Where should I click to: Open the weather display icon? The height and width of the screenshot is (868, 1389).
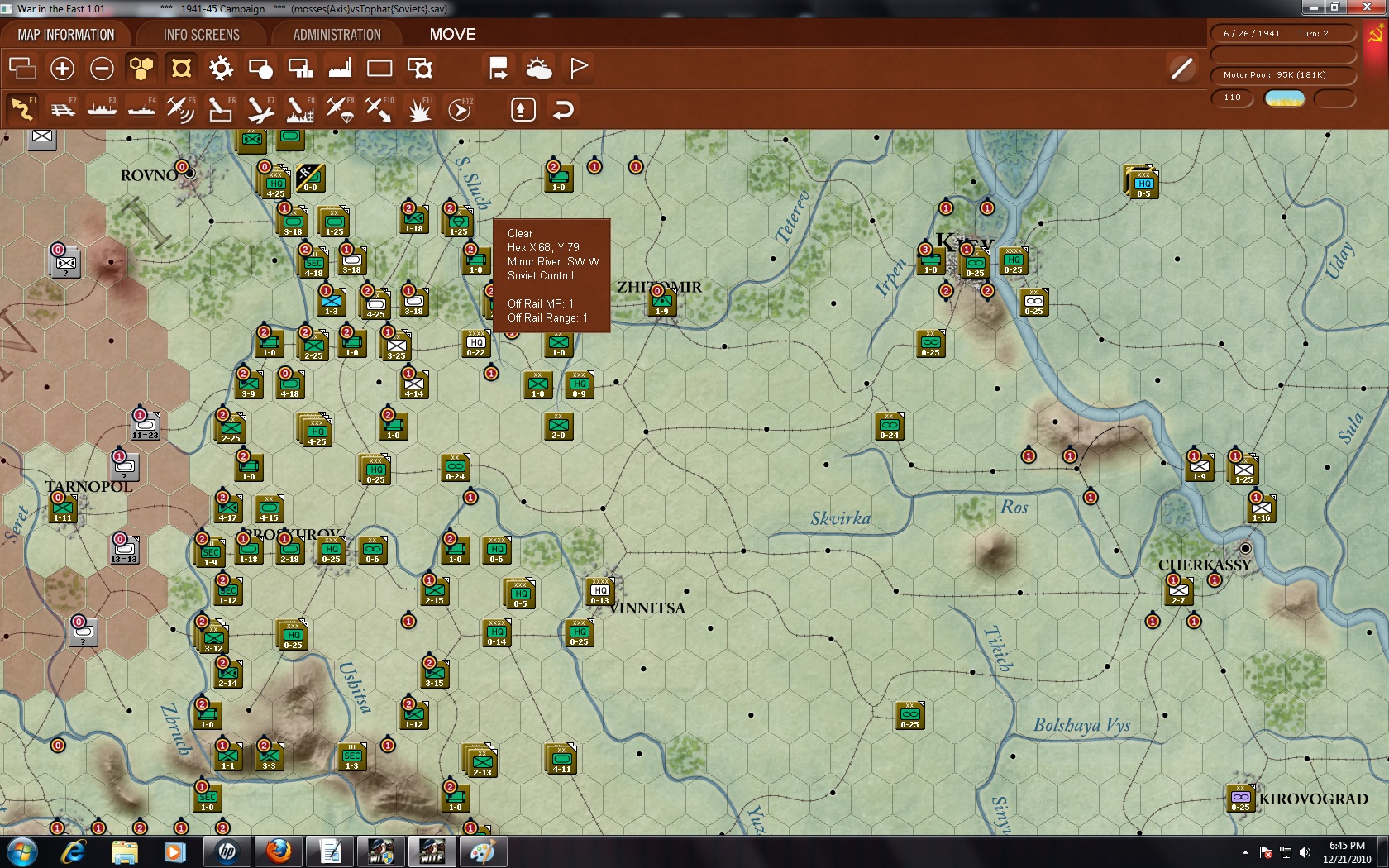(x=539, y=69)
